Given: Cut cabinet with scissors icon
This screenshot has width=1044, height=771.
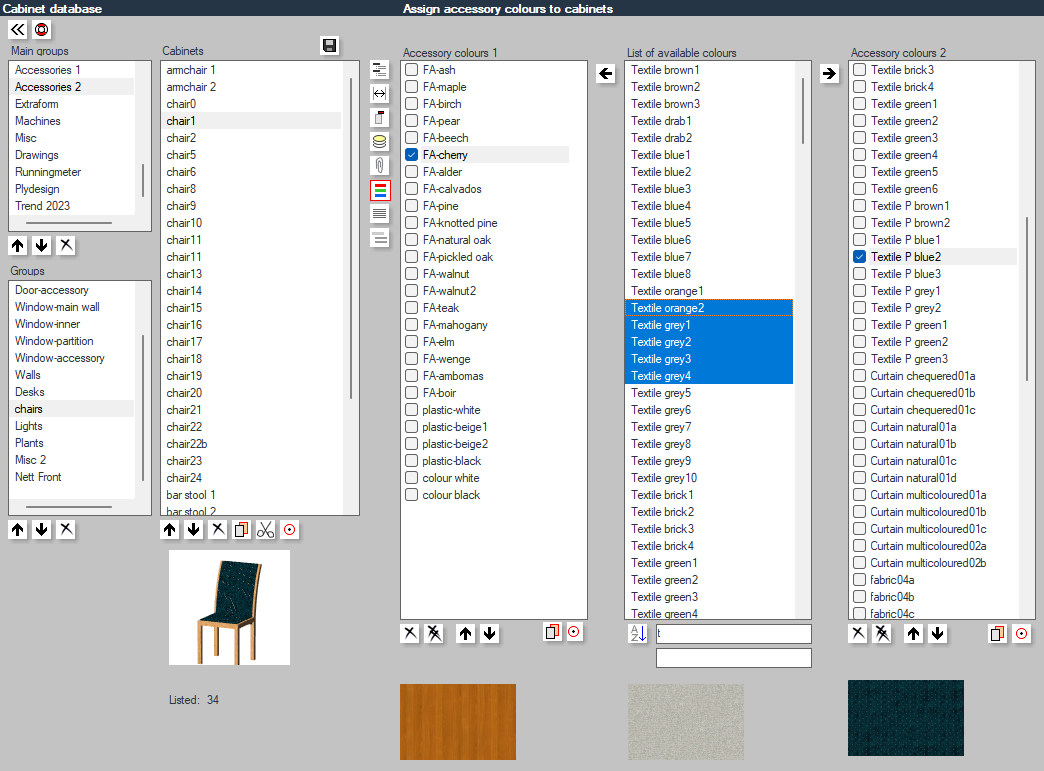Looking at the screenshot, I should click(x=266, y=530).
